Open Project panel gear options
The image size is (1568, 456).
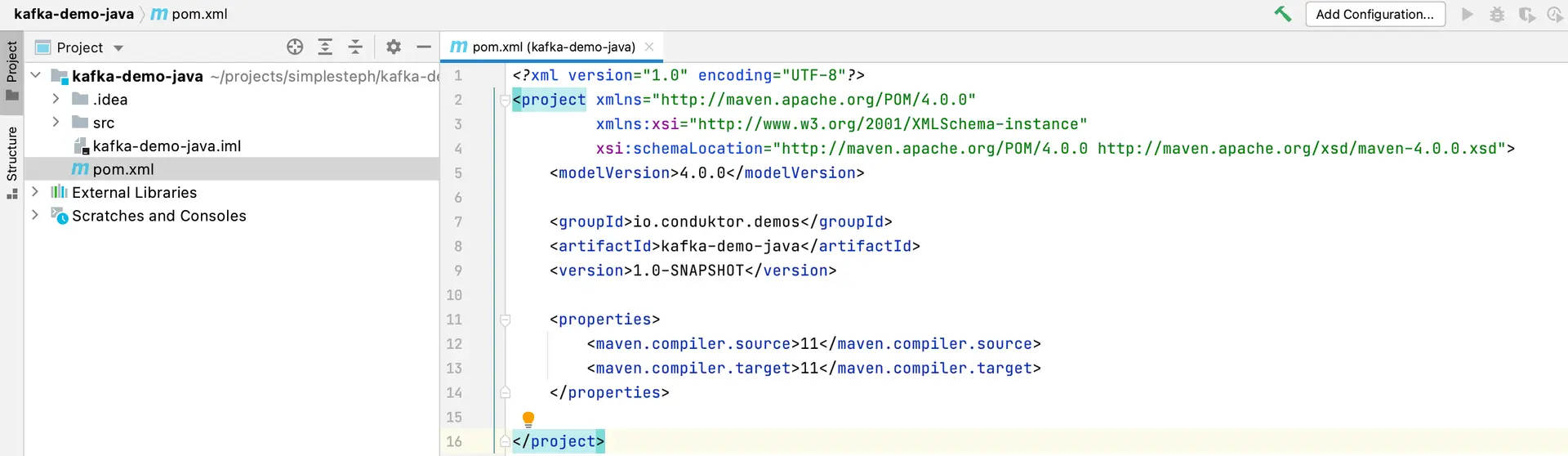[x=394, y=47]
